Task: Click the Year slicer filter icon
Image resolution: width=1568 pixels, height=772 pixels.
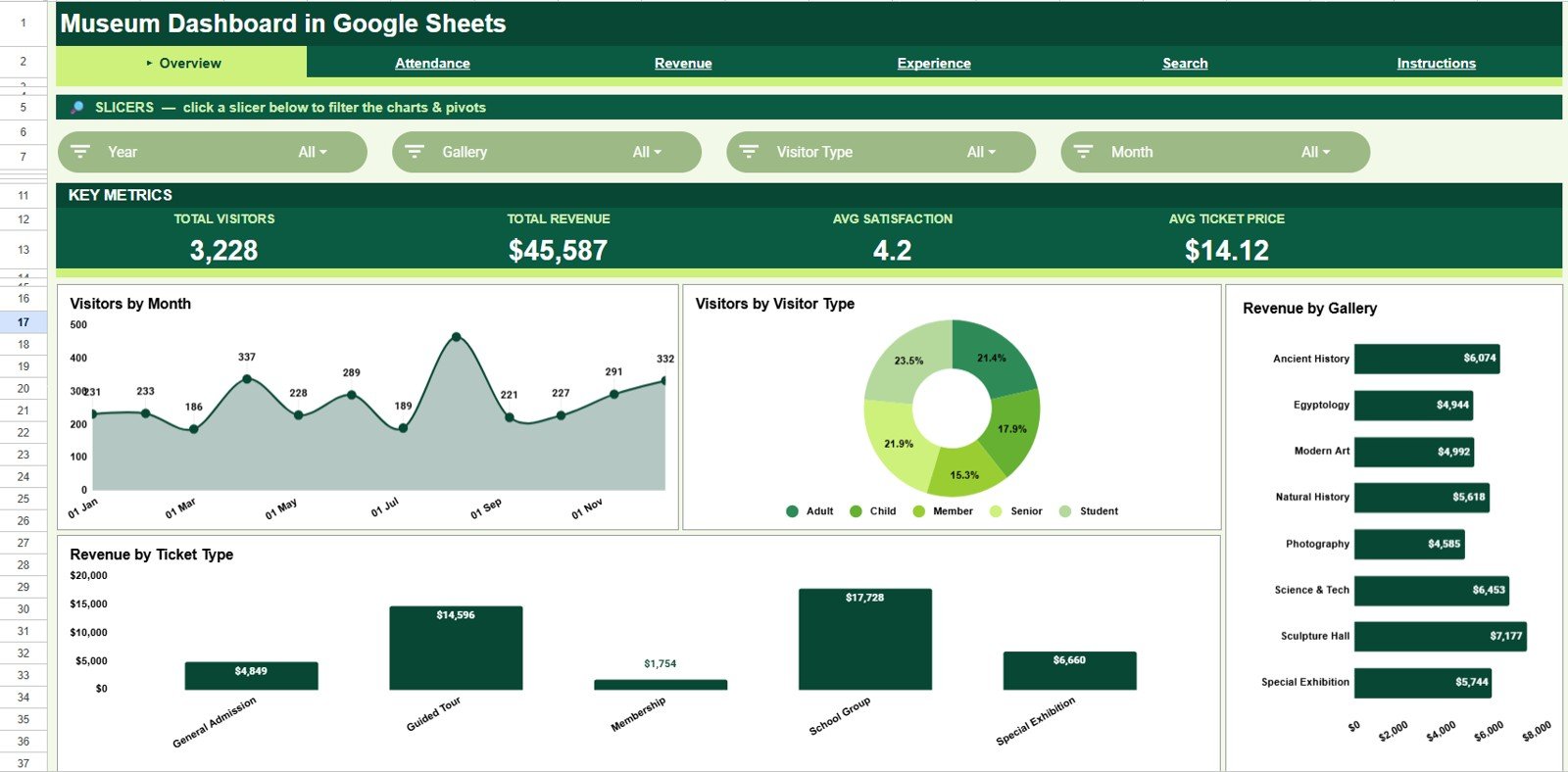Action: point(80,152)
